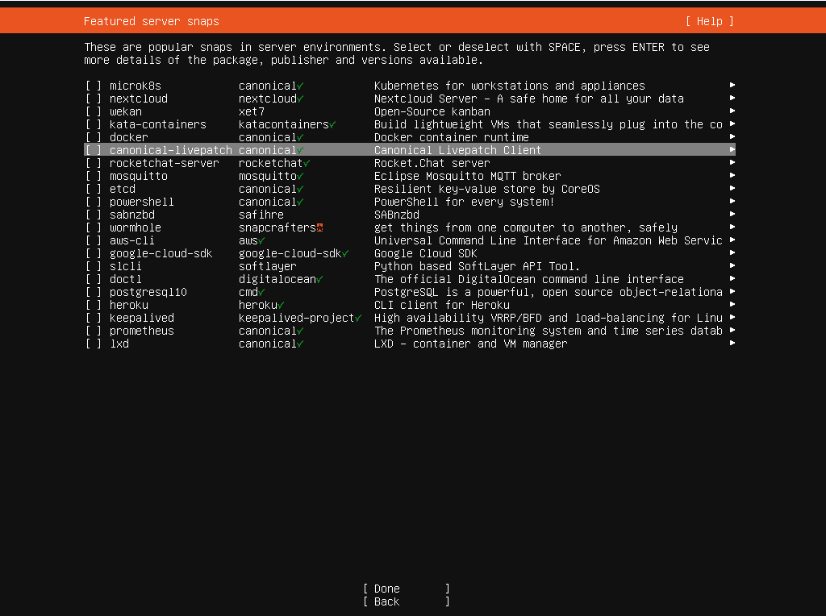Select the nextcloud snap checkbox

(93, 99)
